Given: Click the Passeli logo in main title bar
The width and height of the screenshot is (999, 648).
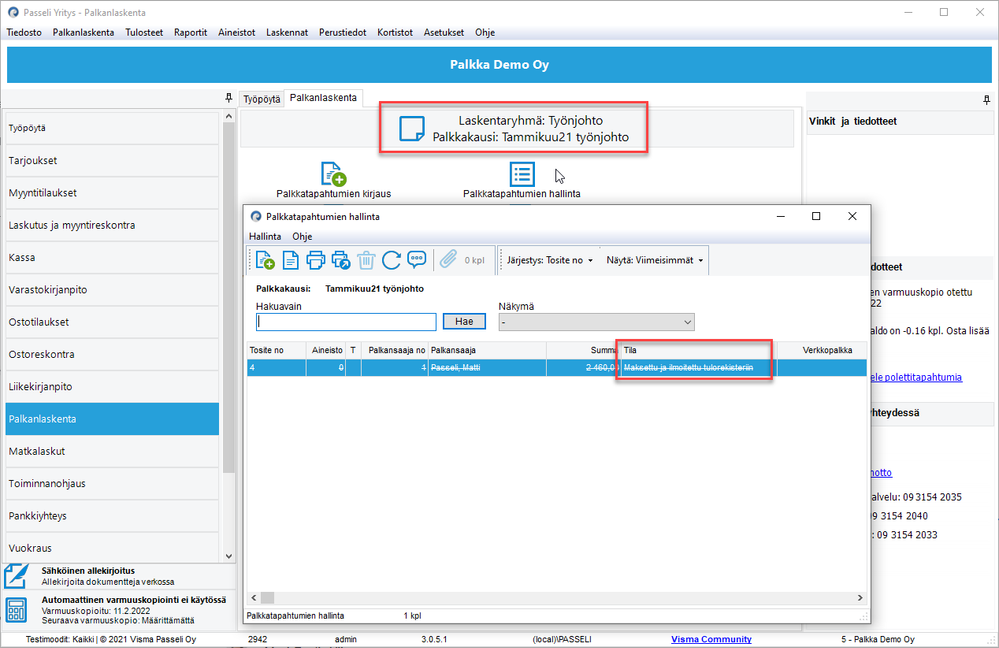Looking at the screenshot, I should click(13, 12).
